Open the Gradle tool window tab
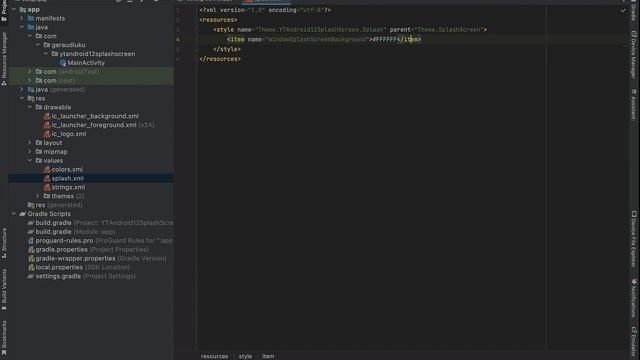 (x=634, y=11)
